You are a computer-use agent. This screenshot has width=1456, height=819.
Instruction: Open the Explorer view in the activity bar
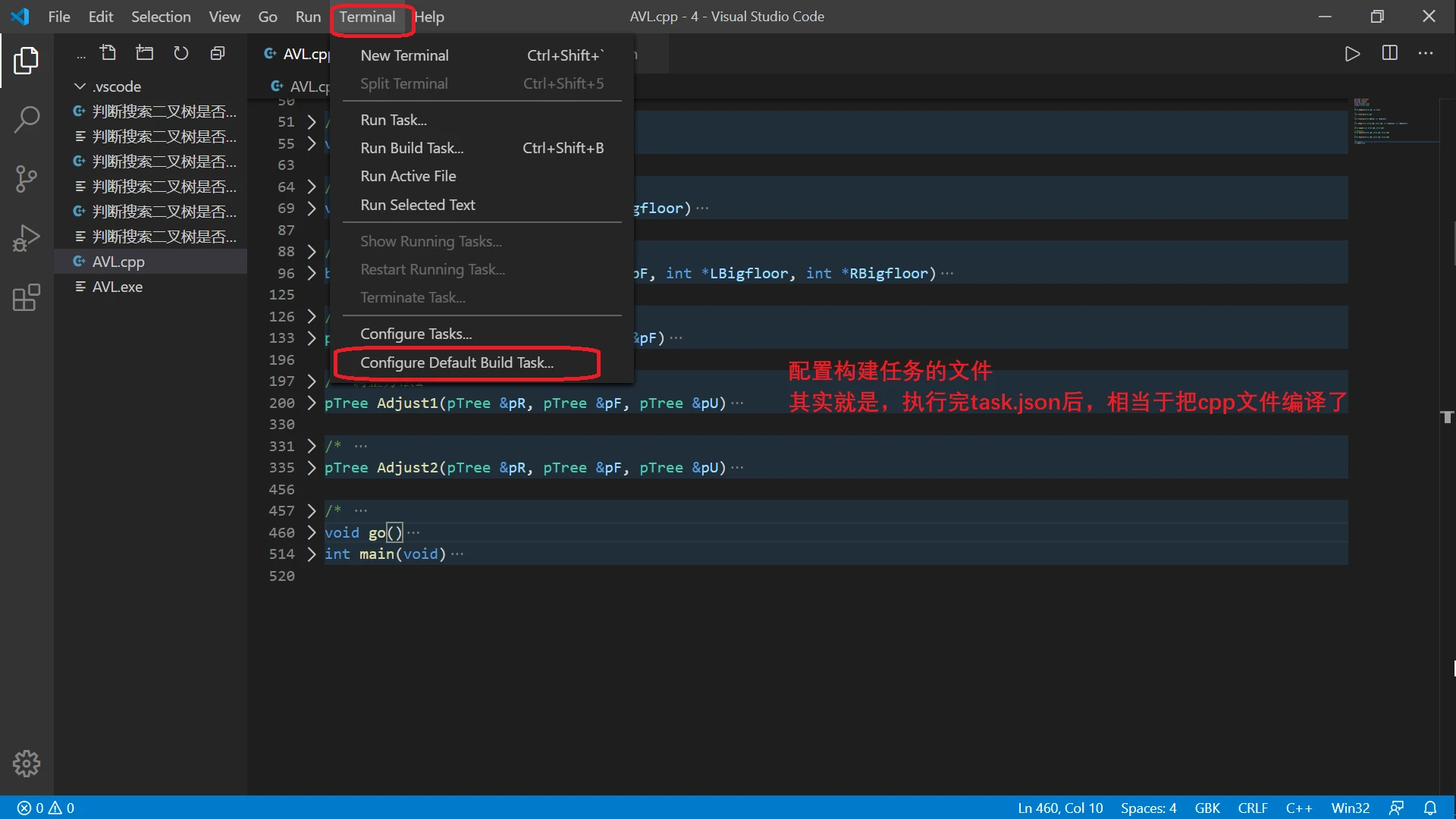(27, 61)
